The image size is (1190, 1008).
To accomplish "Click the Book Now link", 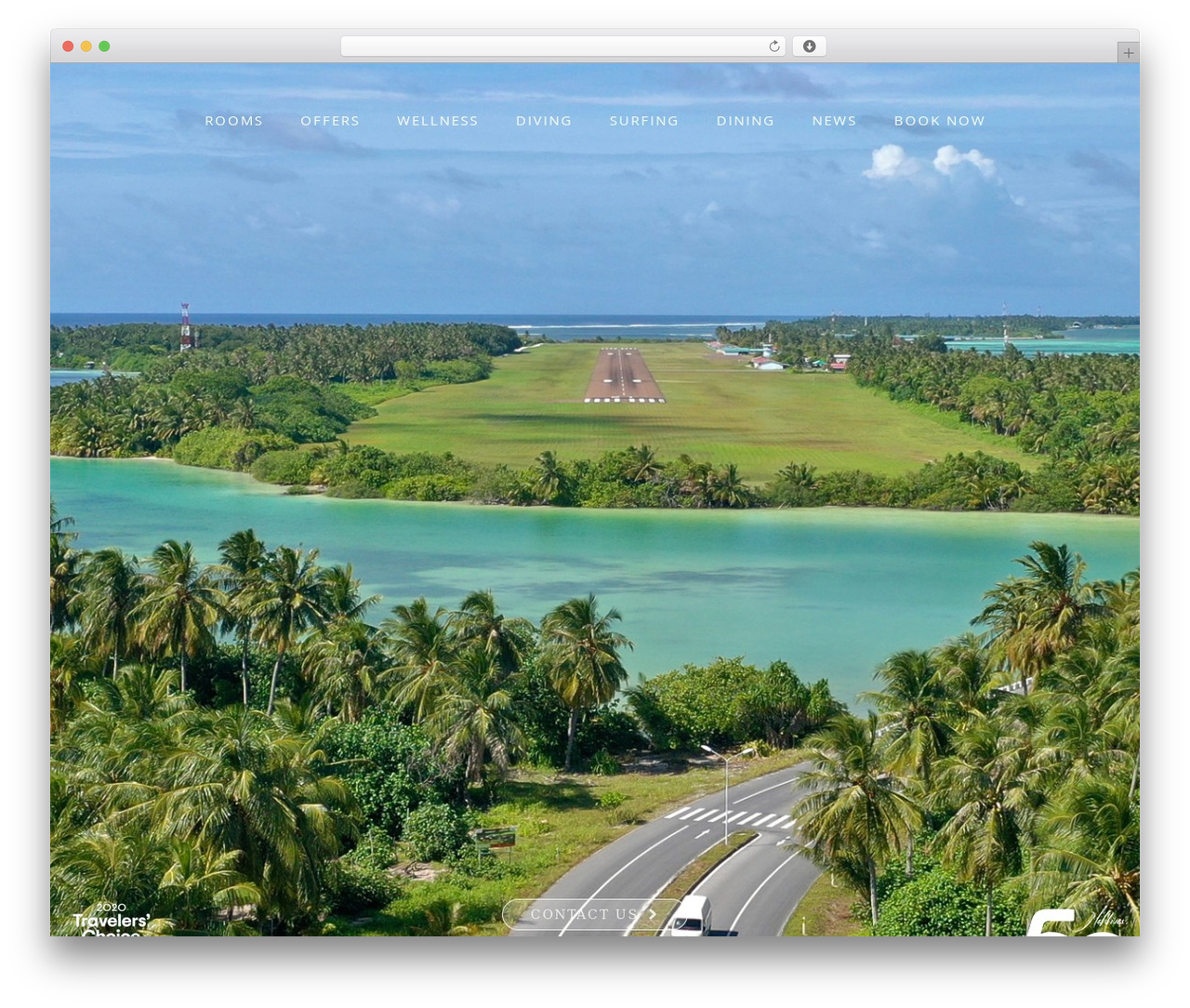I will [940, 121].
